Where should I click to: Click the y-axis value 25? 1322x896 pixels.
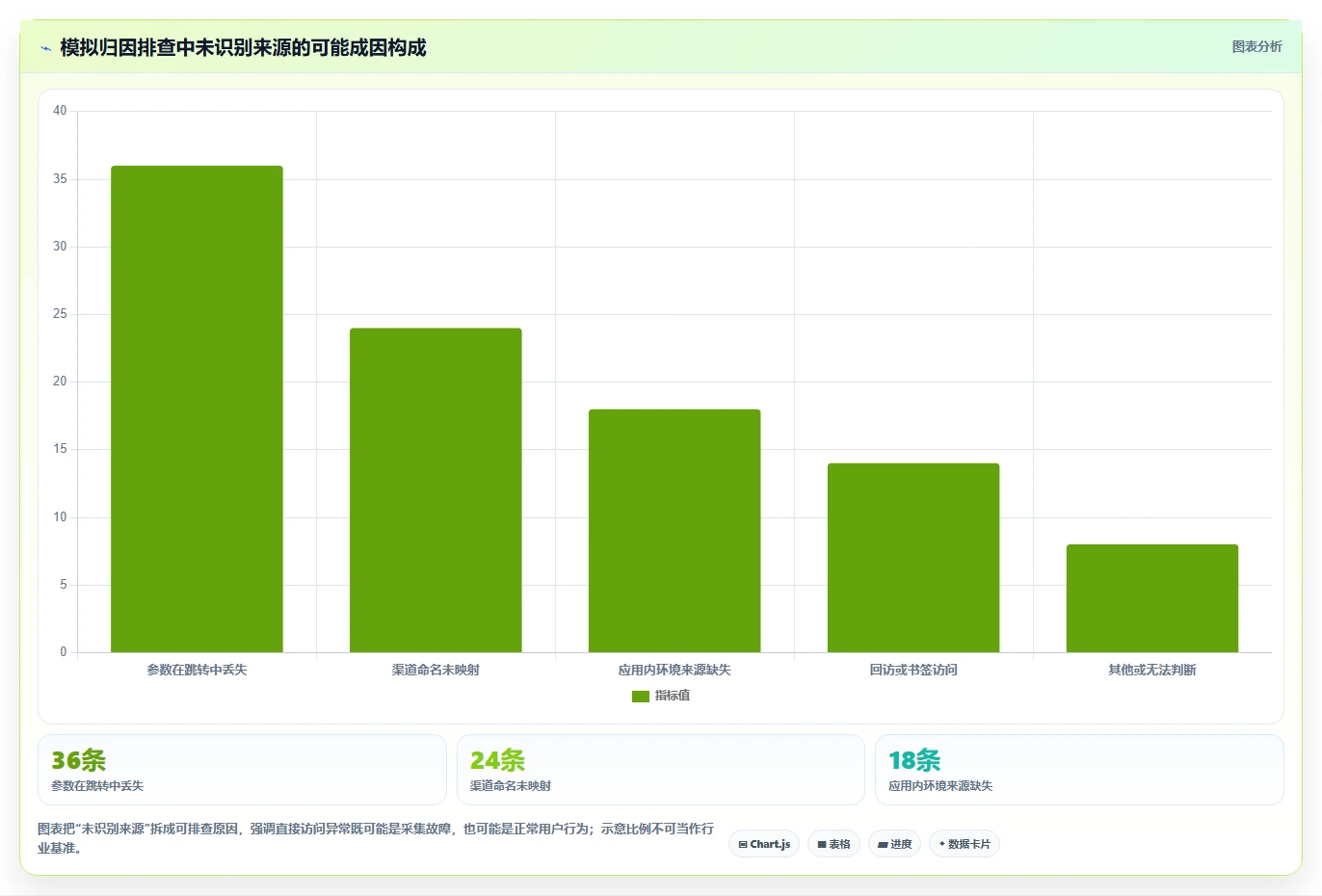click(60, 314)
